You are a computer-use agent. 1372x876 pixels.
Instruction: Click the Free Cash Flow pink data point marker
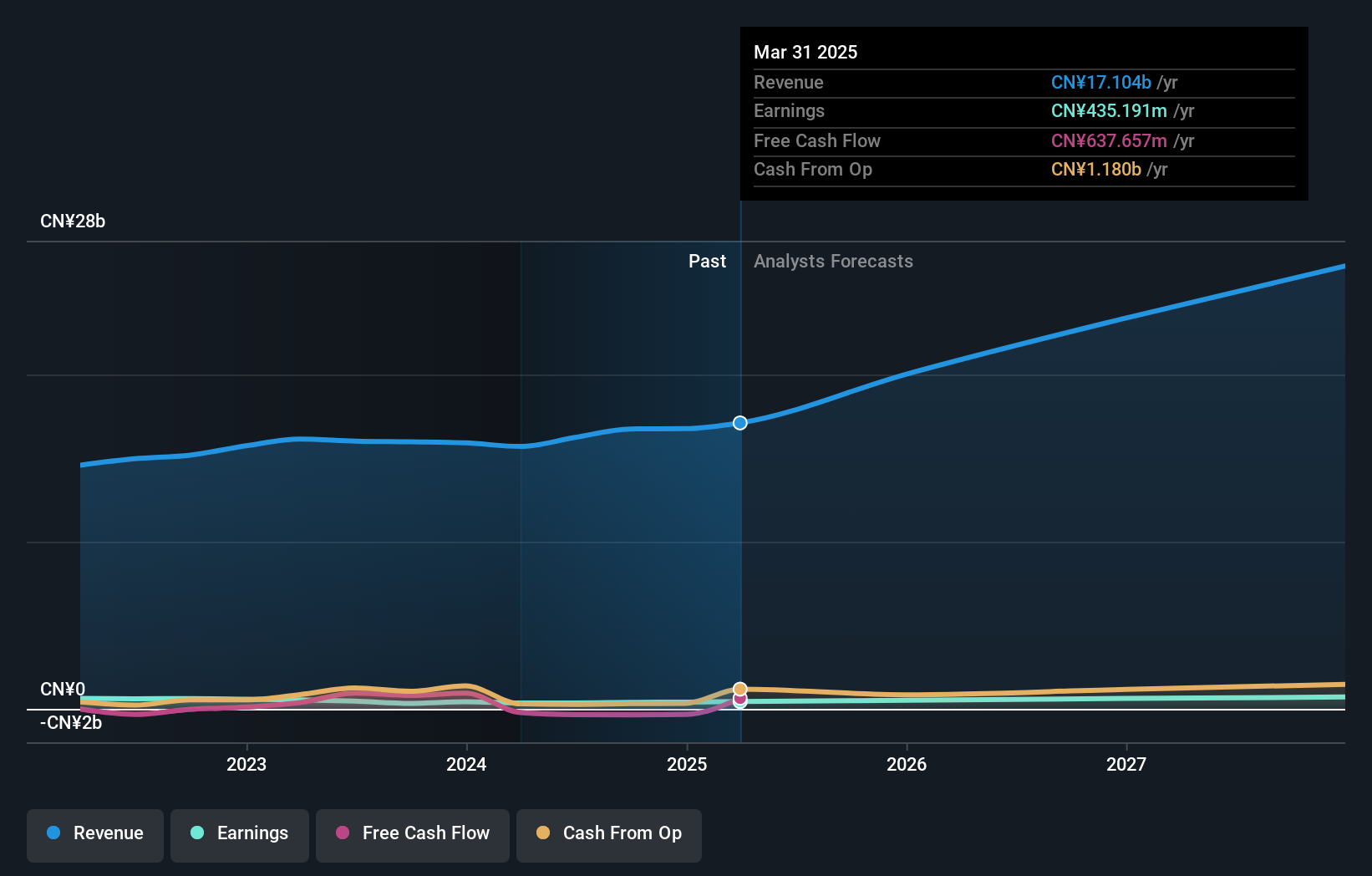[740, 698]
